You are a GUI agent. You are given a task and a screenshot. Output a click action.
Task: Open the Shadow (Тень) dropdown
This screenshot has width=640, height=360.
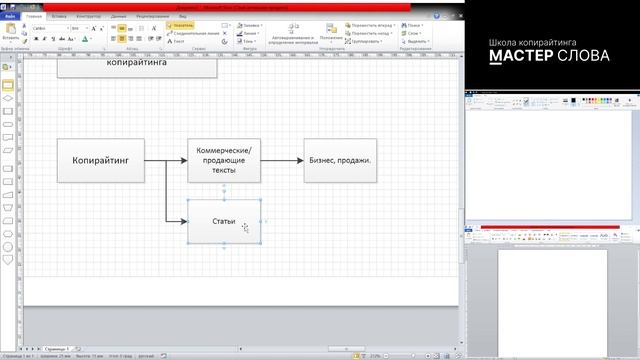click(247, 41)
